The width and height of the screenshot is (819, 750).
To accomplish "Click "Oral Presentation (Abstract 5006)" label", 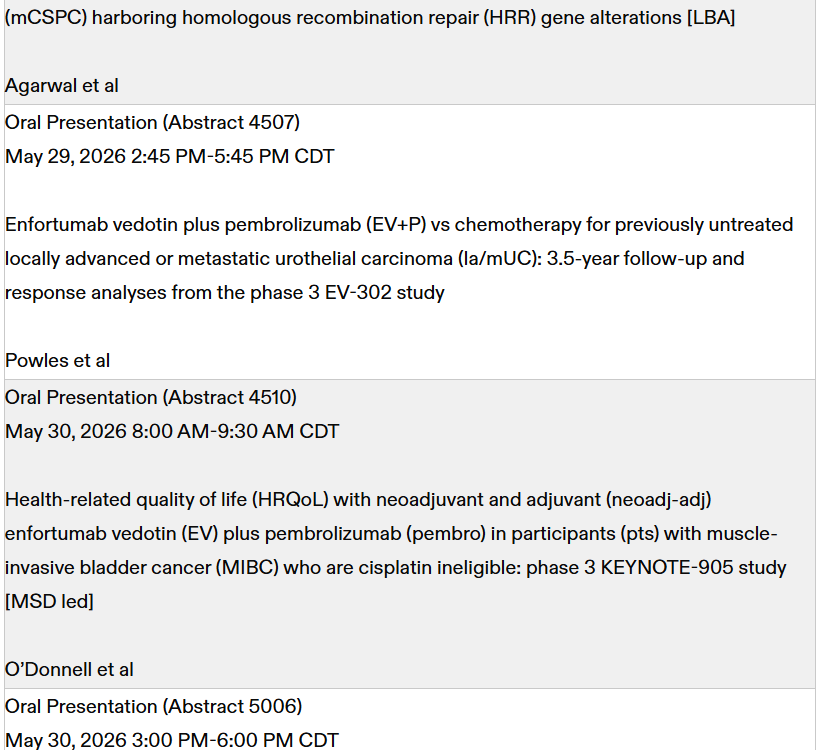I will point(153,707).
